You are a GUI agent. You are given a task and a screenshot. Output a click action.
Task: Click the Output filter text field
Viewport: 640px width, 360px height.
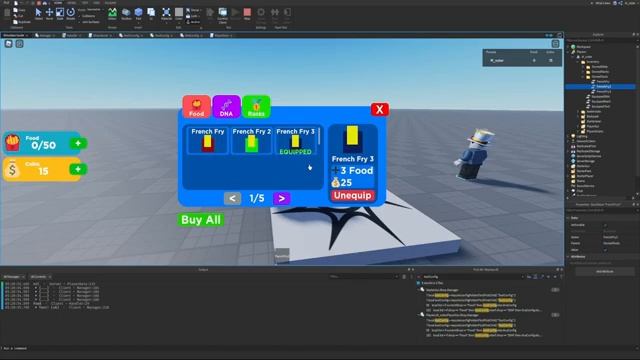pyautogui.click(x=363, y=277)
